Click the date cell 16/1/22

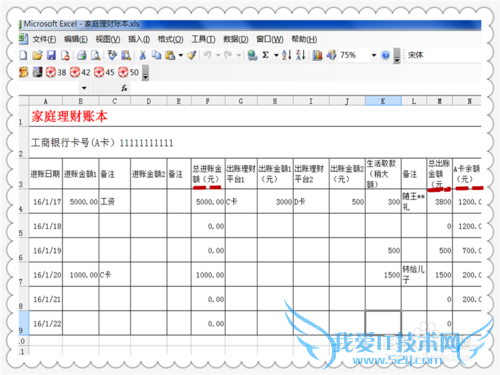46,323
